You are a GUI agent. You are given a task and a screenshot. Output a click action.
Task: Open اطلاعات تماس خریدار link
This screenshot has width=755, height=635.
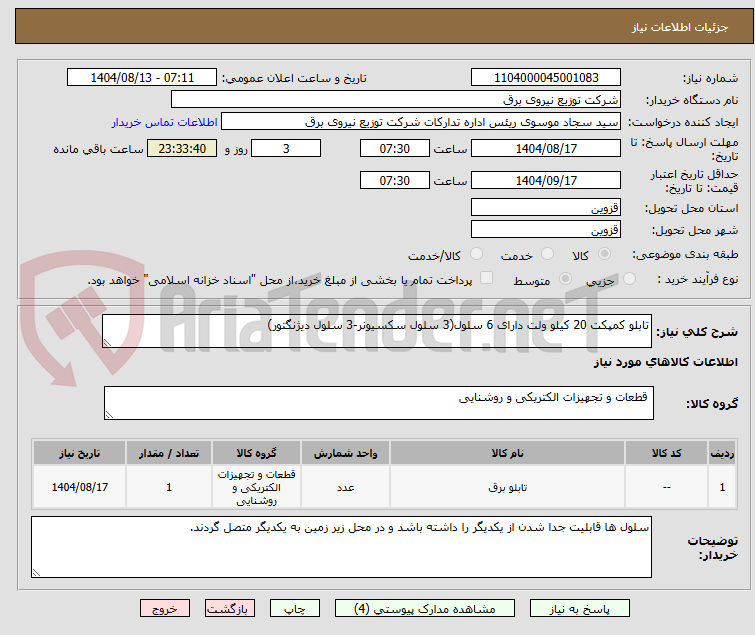165,122
